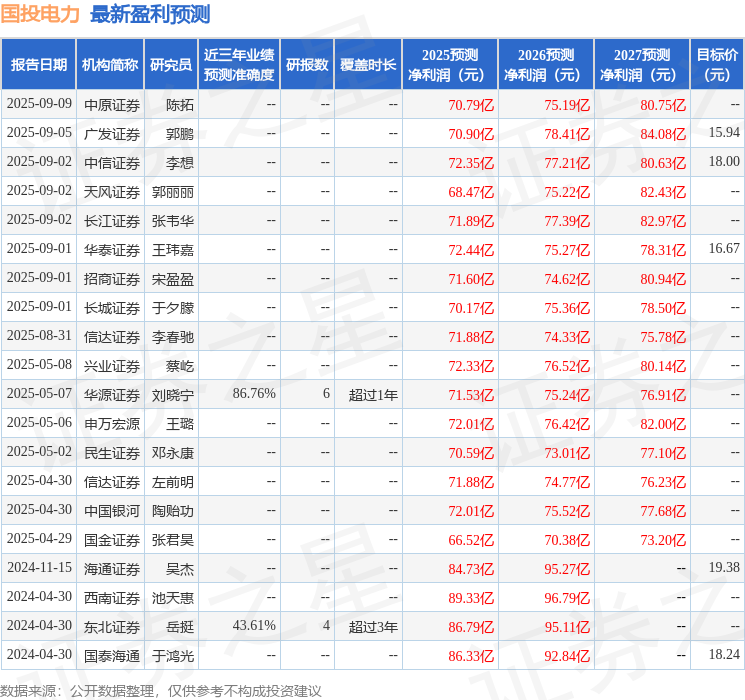Click the 2027预测净利润 header
This screenshot has width=745, height=700.
click(642, 65)
